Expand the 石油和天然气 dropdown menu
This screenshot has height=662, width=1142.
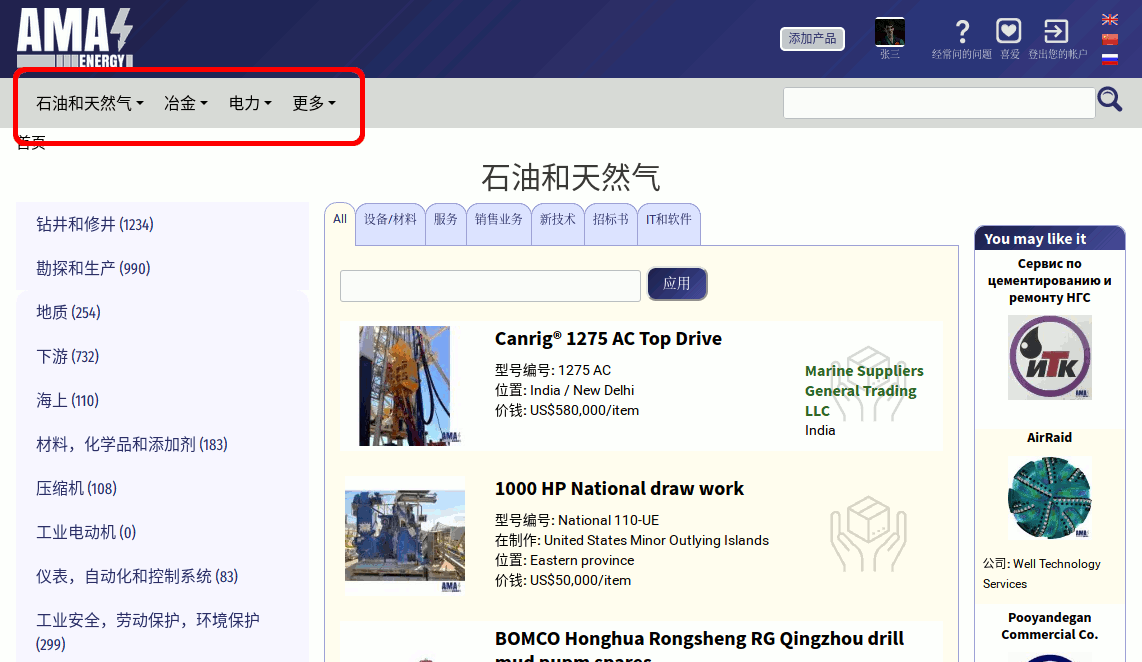pos(90,103)
